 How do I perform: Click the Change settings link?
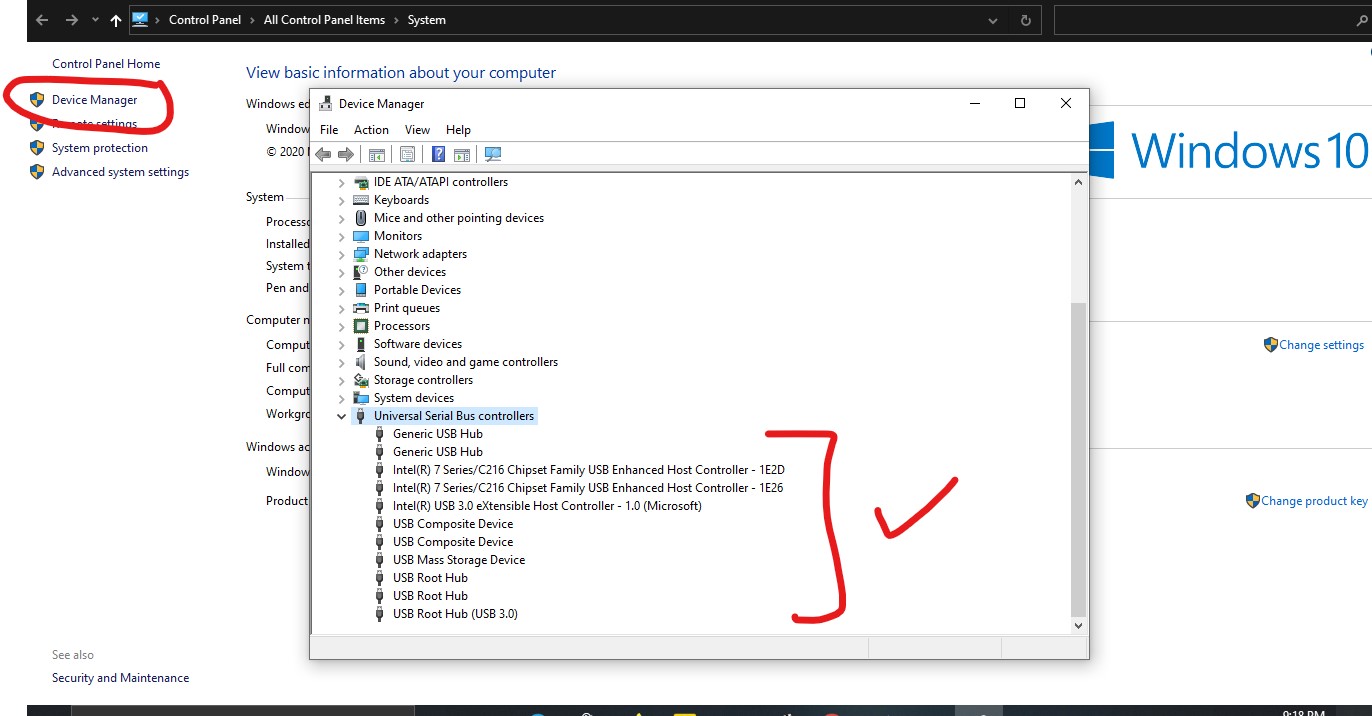click(1321, 345)
